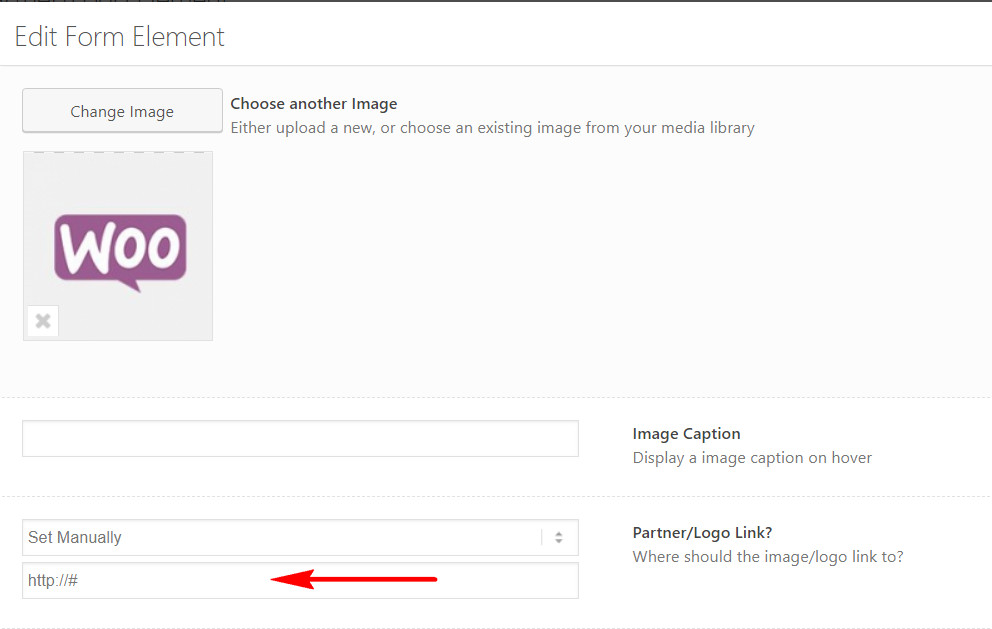Remove the Woo image with the X icon

pyautogui.click(x=43, y=321)
